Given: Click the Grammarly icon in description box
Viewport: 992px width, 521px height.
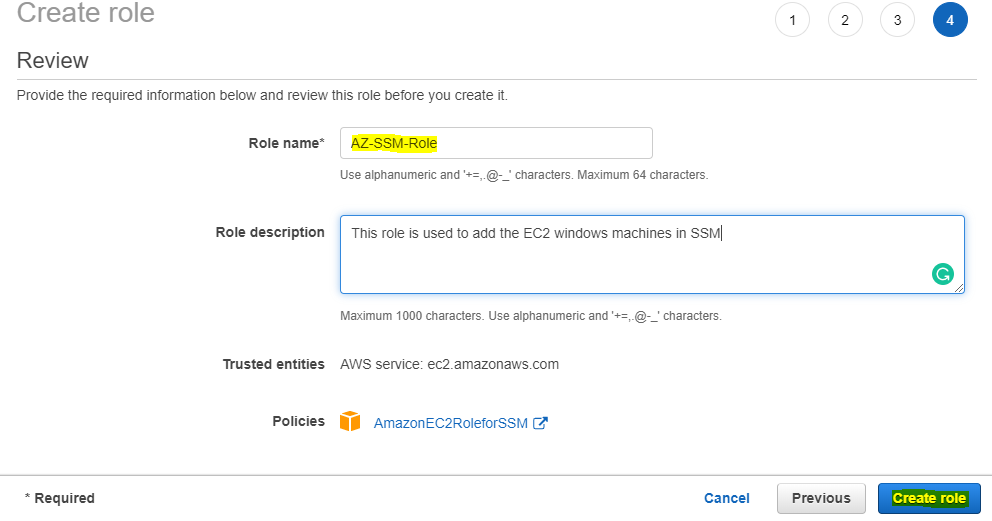Looking at the screenshot, I should (x=943, y=274).
